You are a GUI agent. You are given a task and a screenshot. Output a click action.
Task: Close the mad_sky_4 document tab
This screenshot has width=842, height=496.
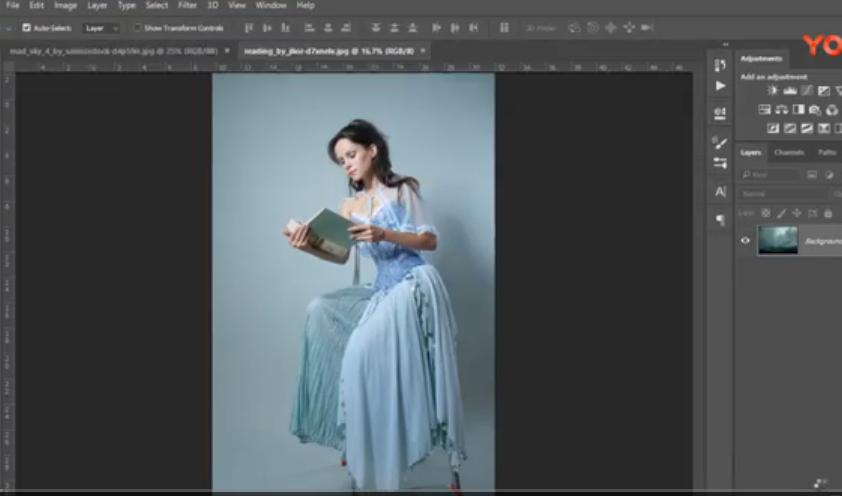click(x=227, y=50)
